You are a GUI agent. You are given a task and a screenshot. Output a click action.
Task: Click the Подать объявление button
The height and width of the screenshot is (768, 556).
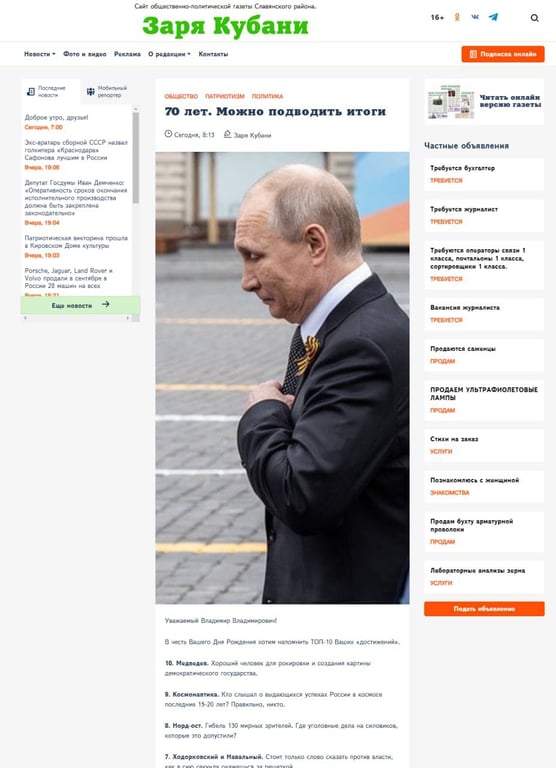[484, 609]
